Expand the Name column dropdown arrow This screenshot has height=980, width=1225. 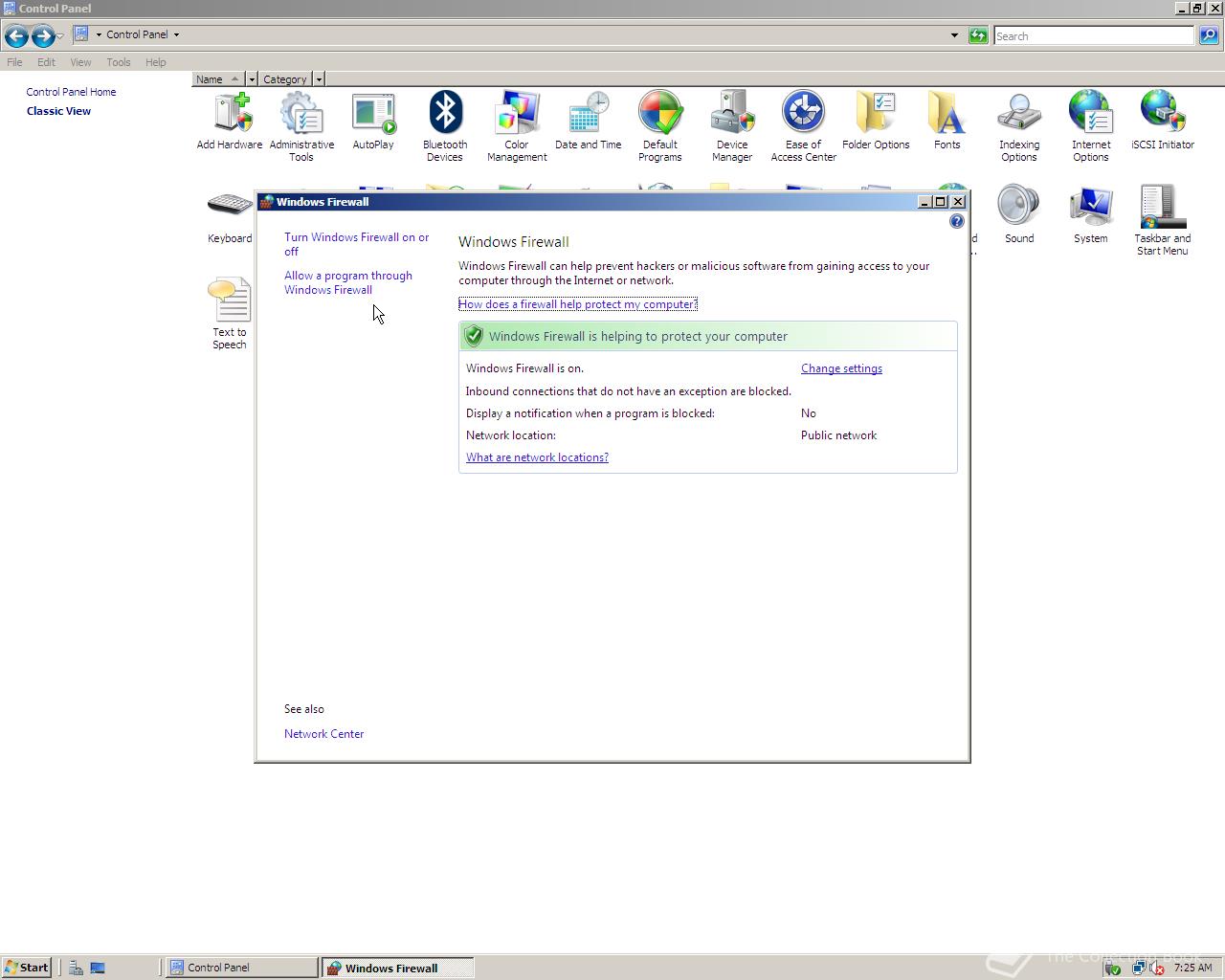(252, 79)
